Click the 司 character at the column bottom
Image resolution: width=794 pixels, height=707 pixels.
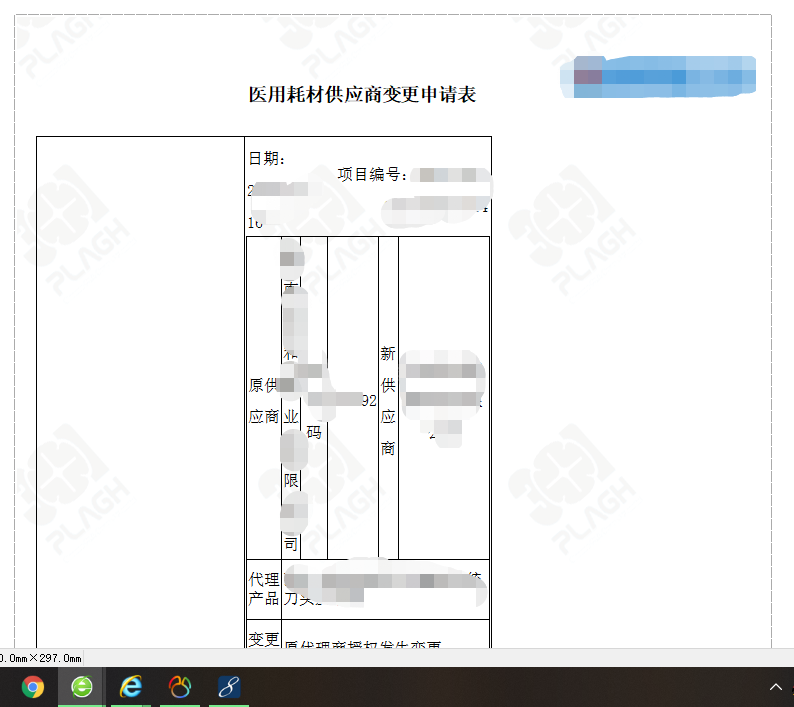[291, 544]
